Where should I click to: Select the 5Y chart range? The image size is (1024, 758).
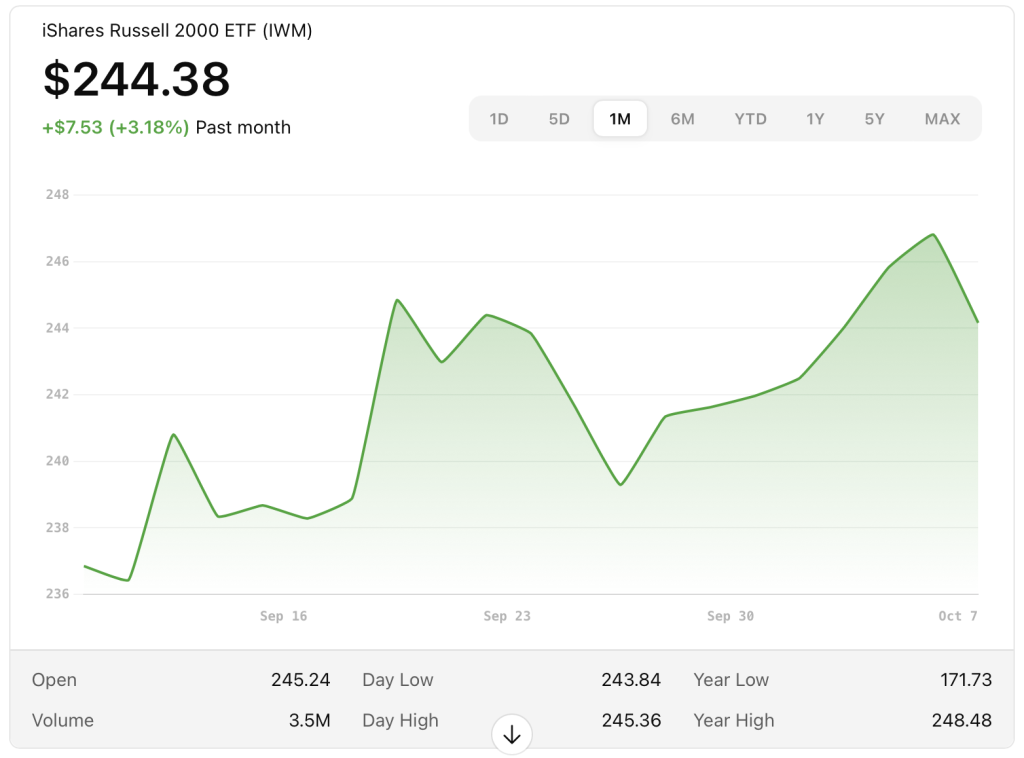(x=874, y=119)
